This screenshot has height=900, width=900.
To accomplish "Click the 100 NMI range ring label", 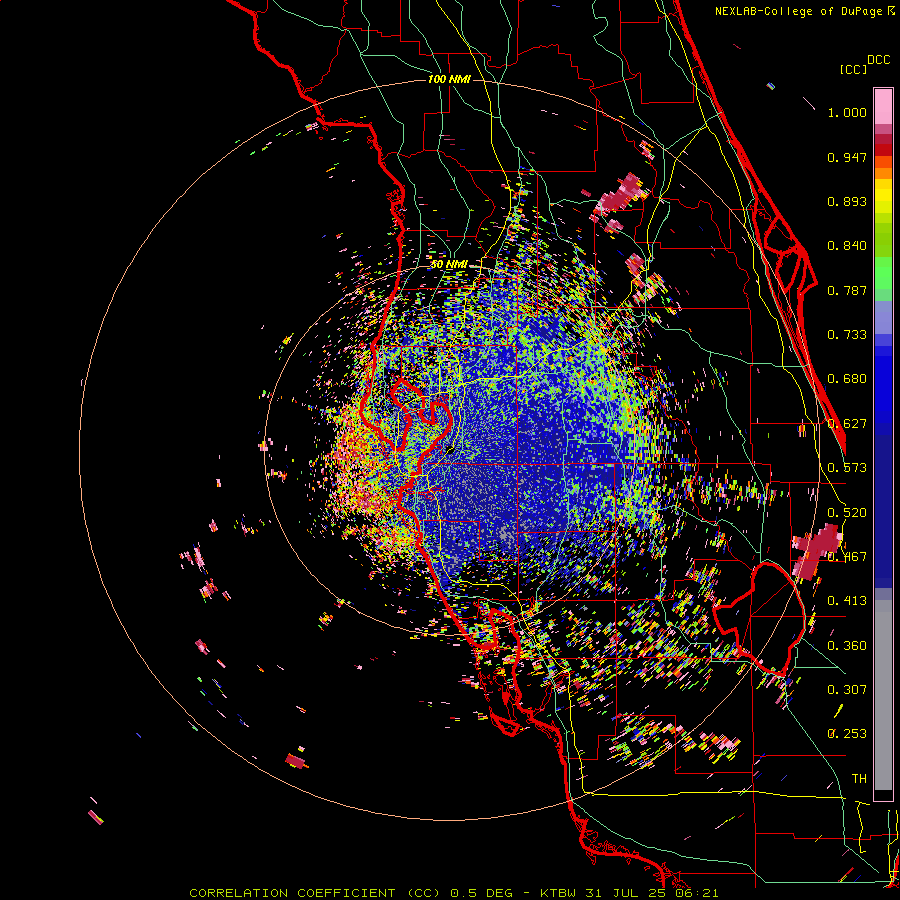I will pos(449,79).
